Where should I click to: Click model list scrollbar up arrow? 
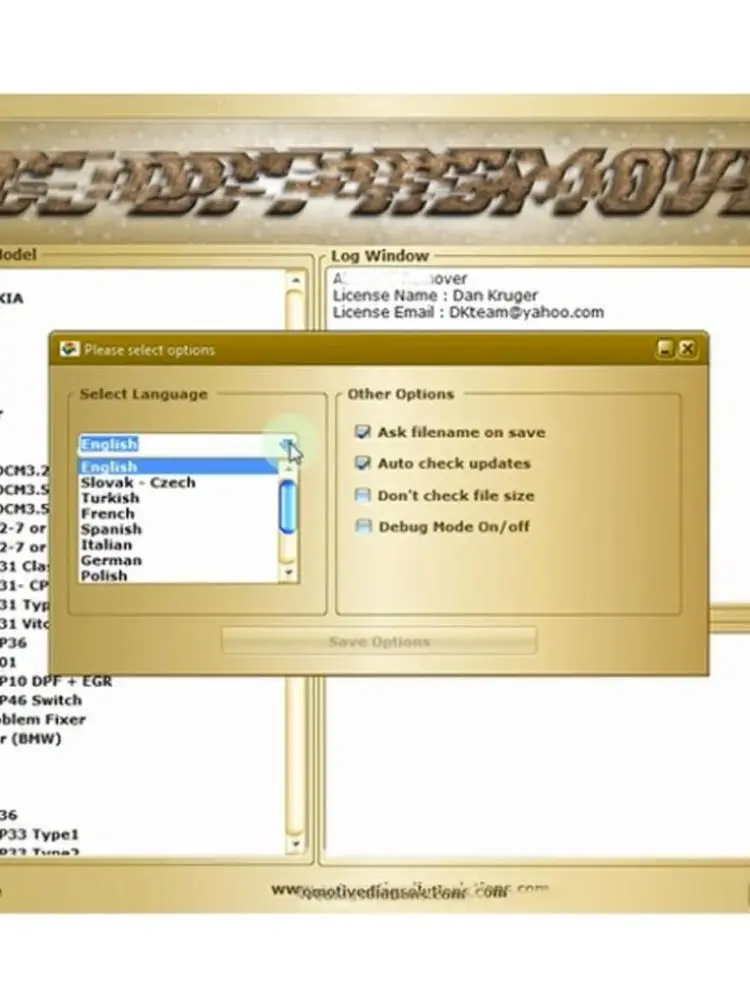tap(295, 280)
